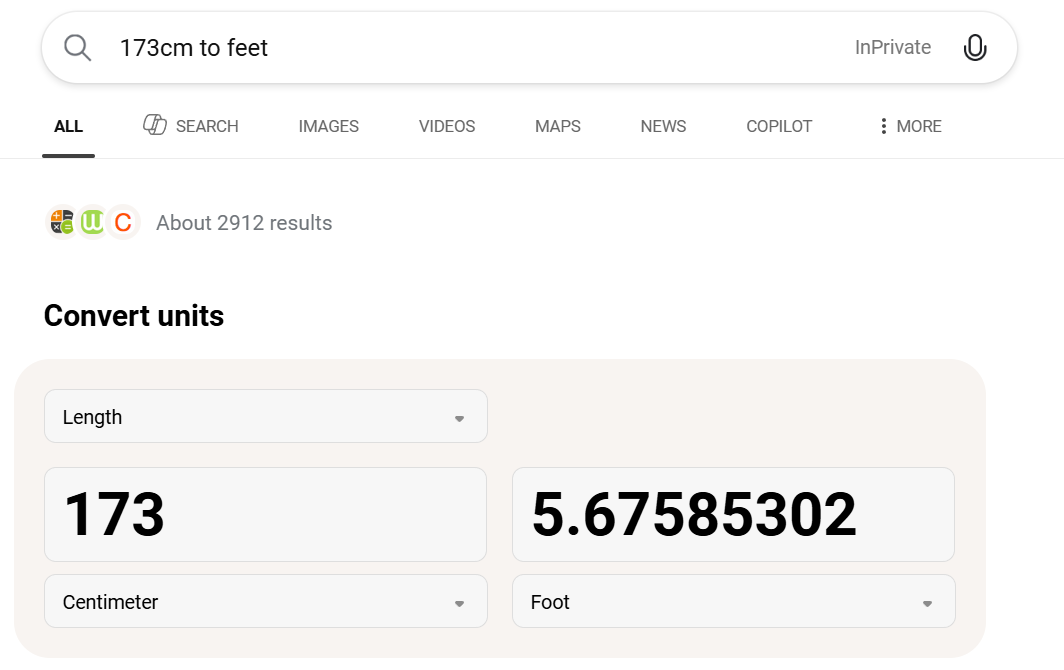
Task: Click the input field showing 173
Action: coord(265,515)
